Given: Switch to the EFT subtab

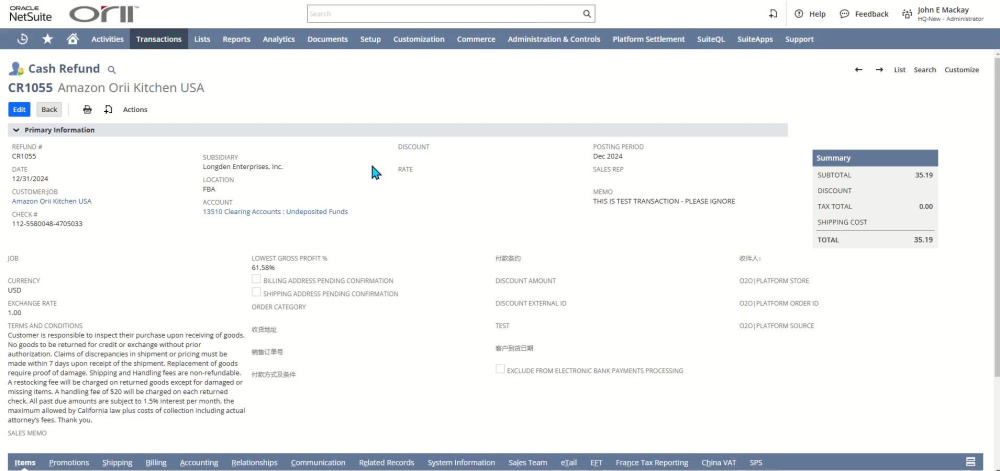Looking at the screenshot, I should tap(596, 463).
